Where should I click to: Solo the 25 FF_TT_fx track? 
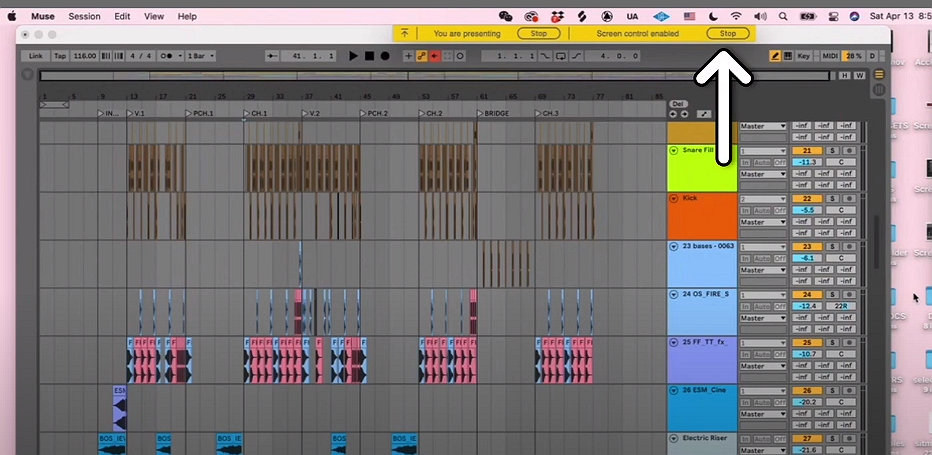point(833,343)
